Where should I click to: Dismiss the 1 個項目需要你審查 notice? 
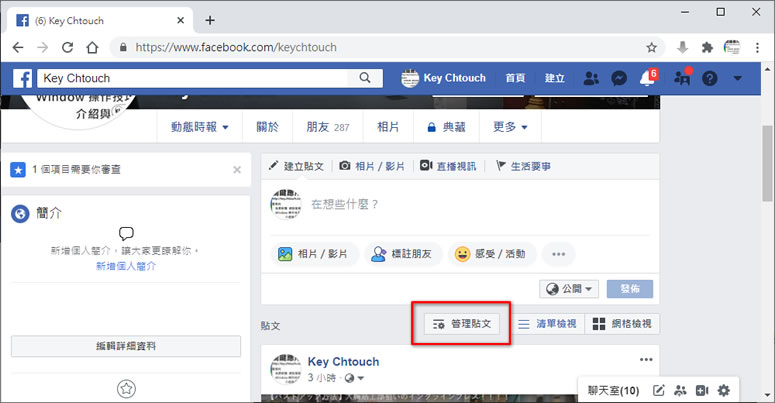pos(237,170)
